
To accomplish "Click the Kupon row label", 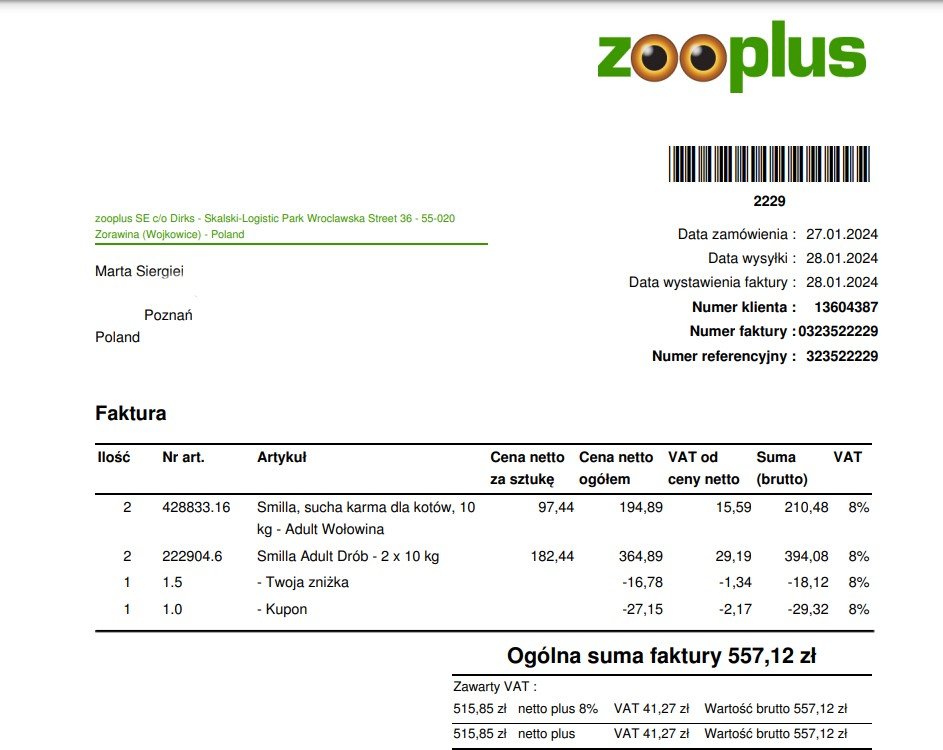I will pos(282,609).
